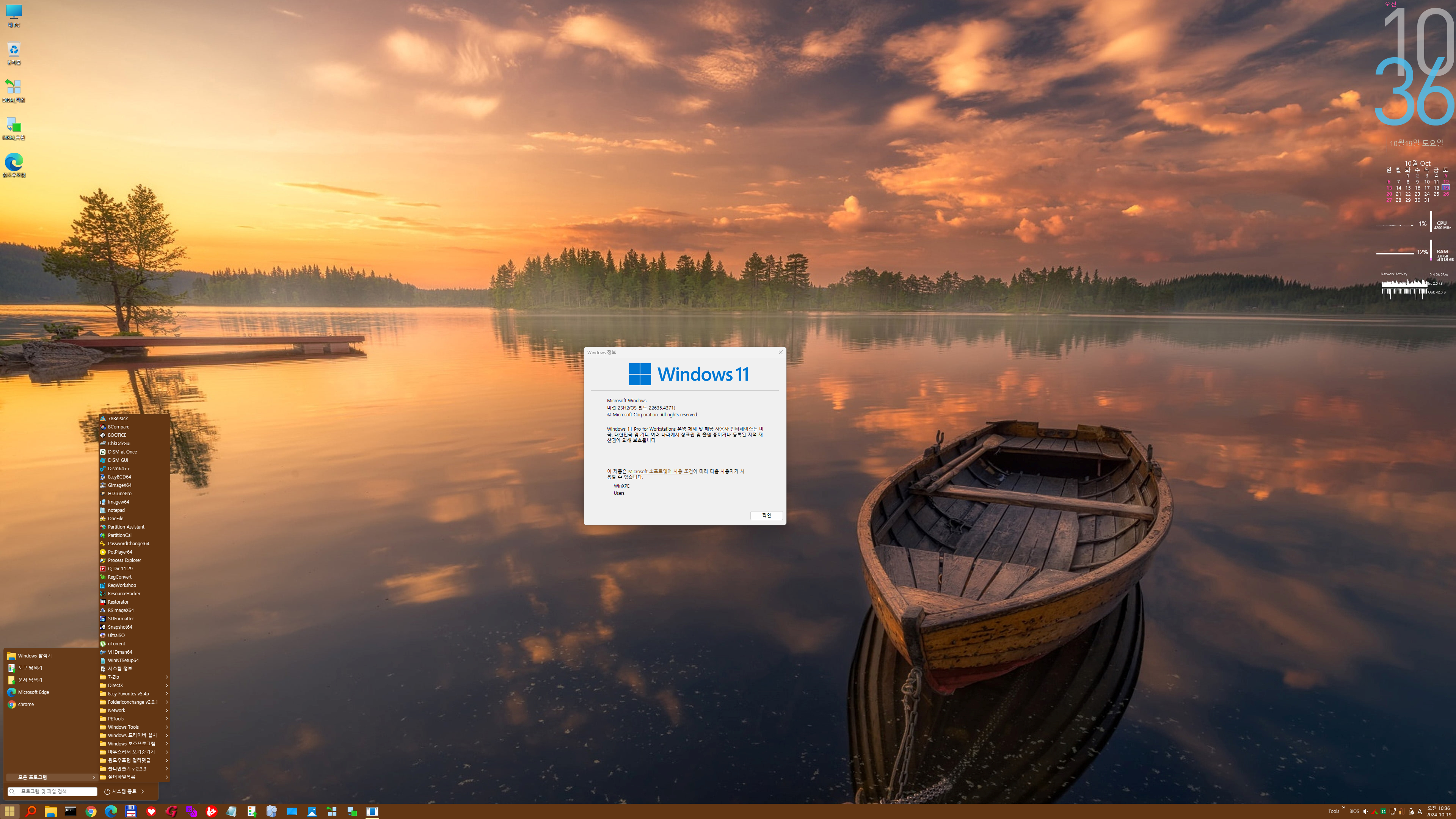Open the command prompt icon in taskbar
The width and height of the screenshot is (1456, 819).
click(x=71, y=811)
